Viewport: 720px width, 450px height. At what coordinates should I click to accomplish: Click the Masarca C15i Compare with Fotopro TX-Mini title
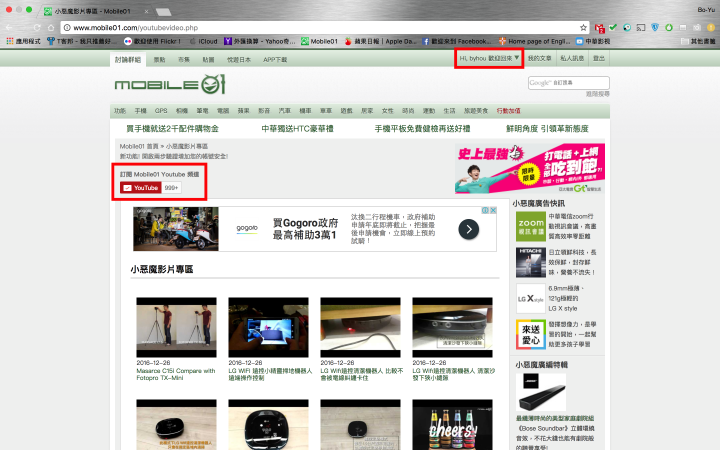pyautogui.click(x=176, y=374)
